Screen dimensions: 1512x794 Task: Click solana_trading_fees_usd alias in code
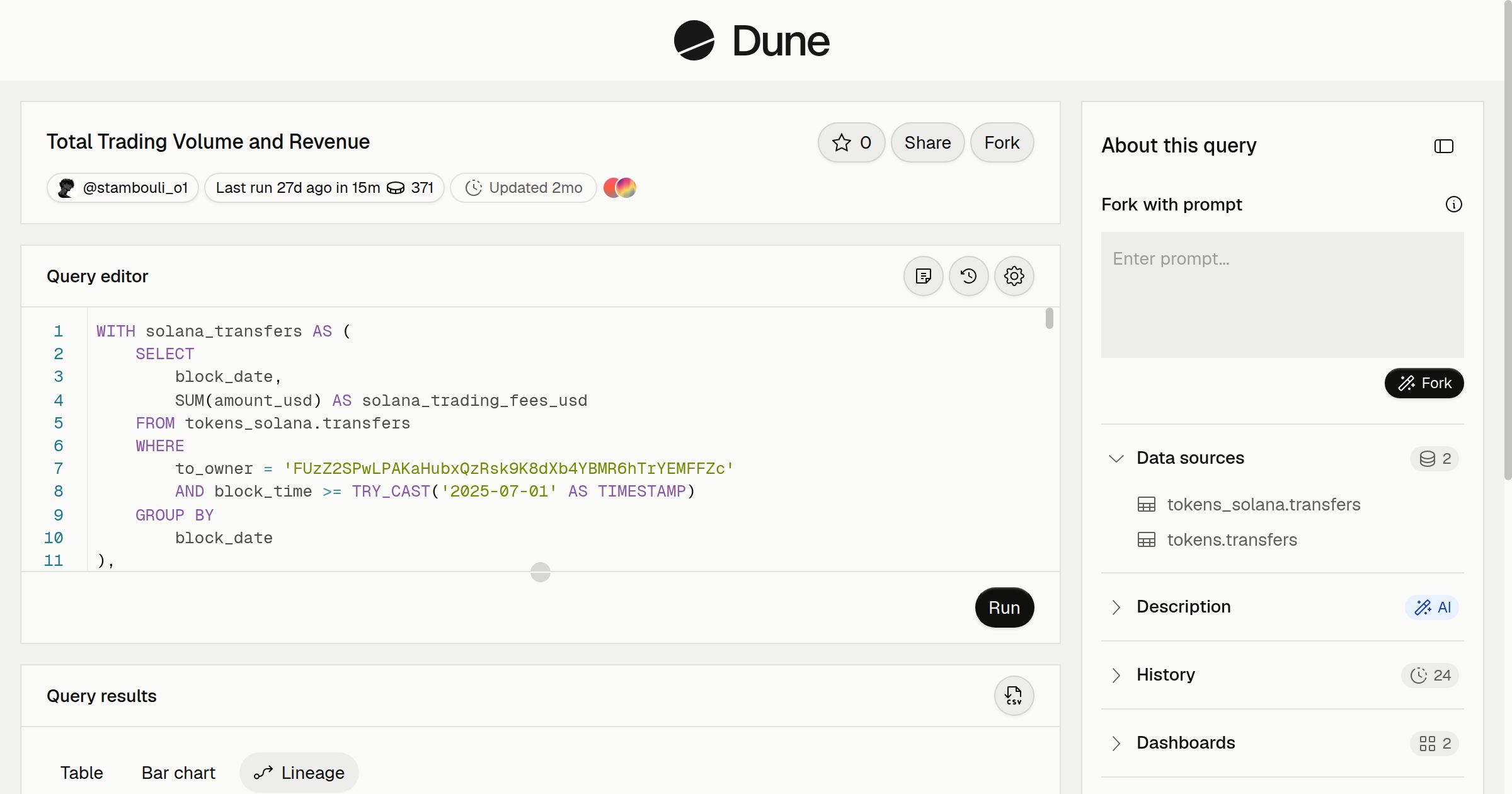(x=474, y=401)
